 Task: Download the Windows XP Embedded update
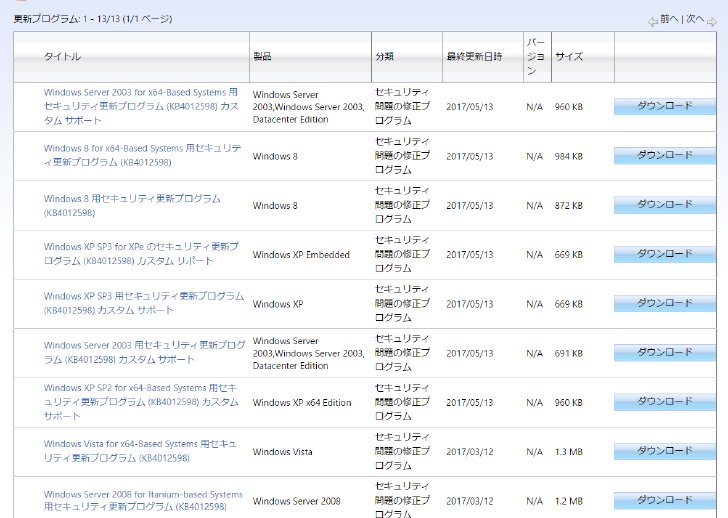click(664, 254)
